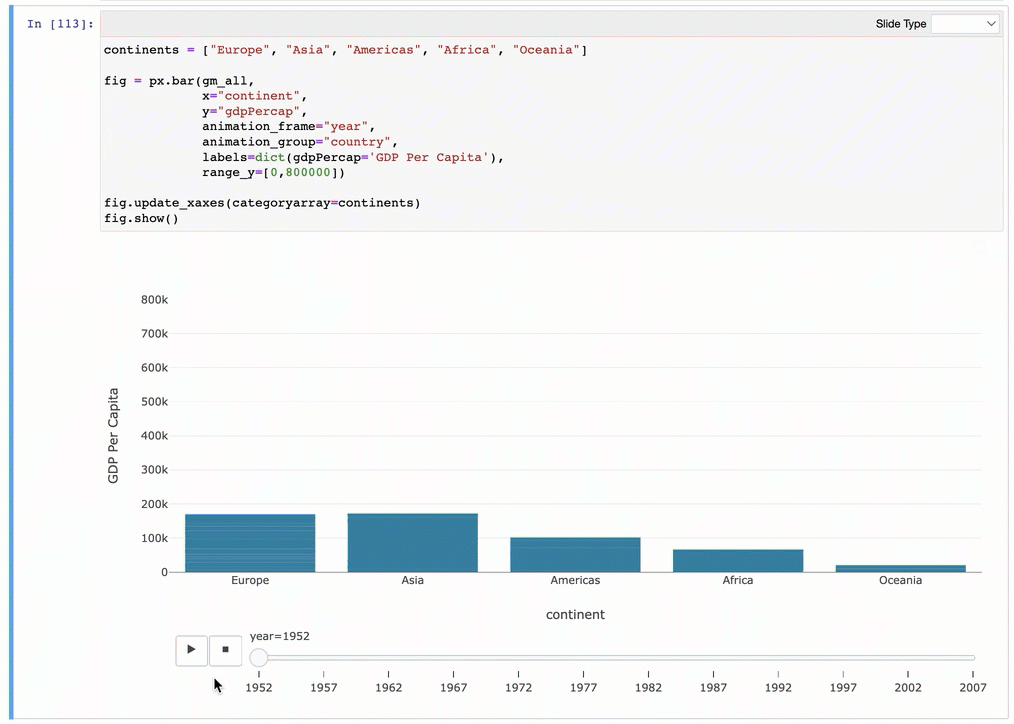Open the Slide Type dropdown

click(x=964, y=24)
